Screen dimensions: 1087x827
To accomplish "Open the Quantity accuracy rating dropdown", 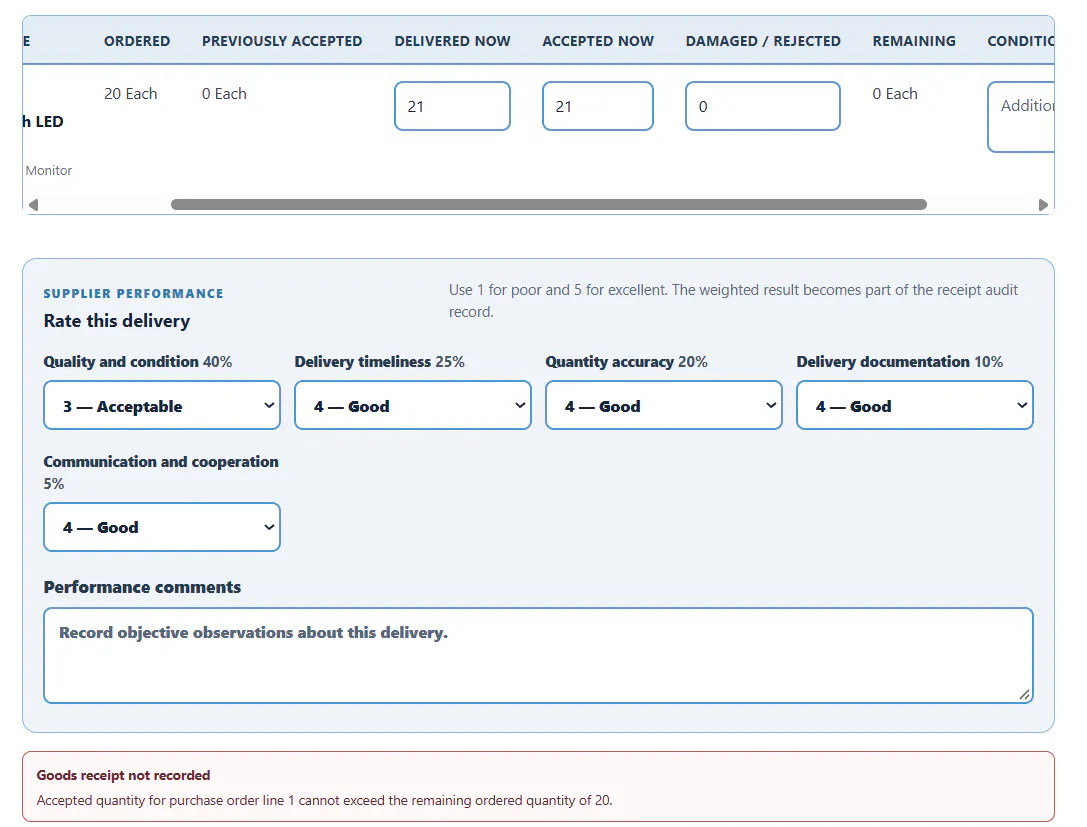I will [663, 406].
